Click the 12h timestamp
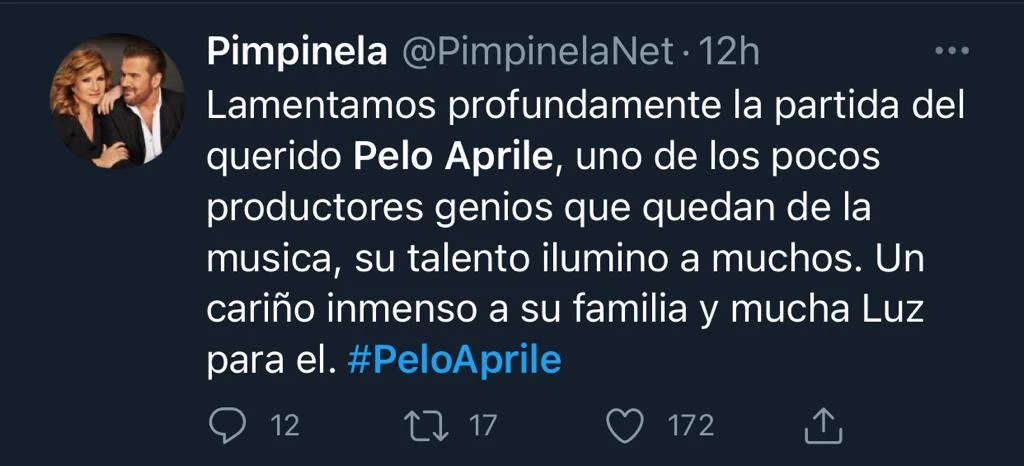The image size is (1024, 466). coord(729,52)
